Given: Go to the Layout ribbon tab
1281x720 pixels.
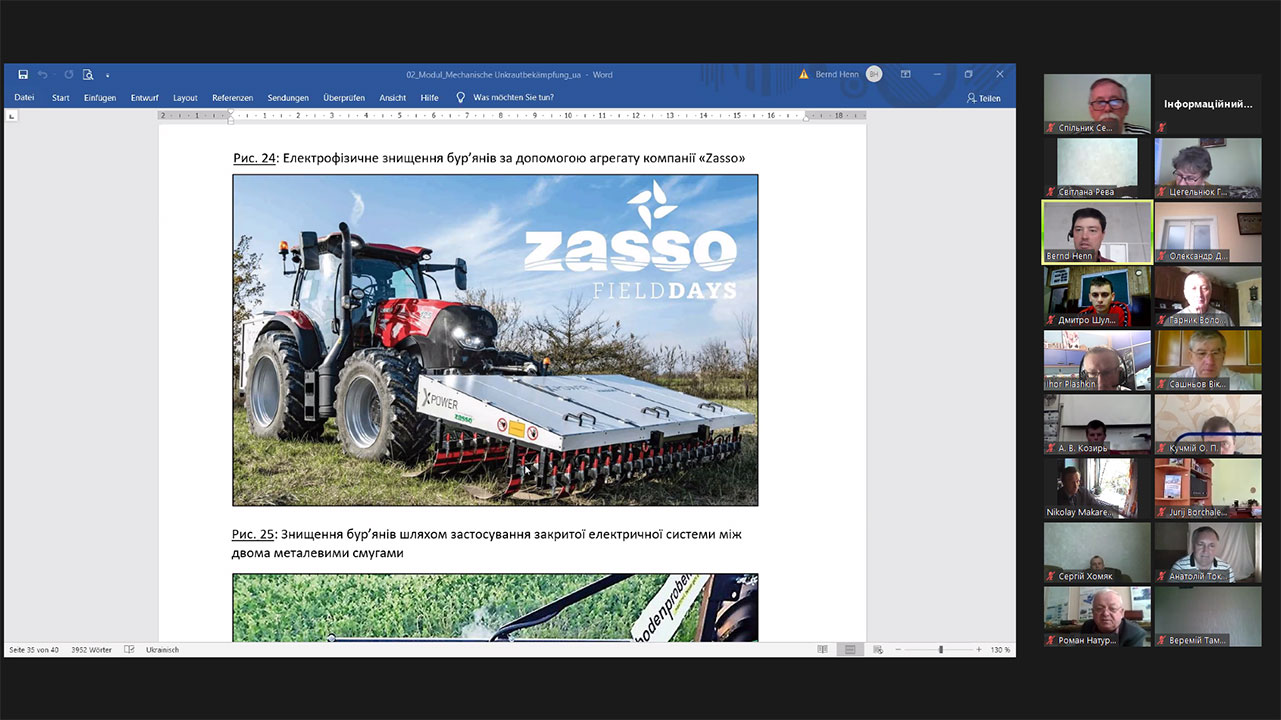Looking at the screenshot, I should [x=185, y=98].
